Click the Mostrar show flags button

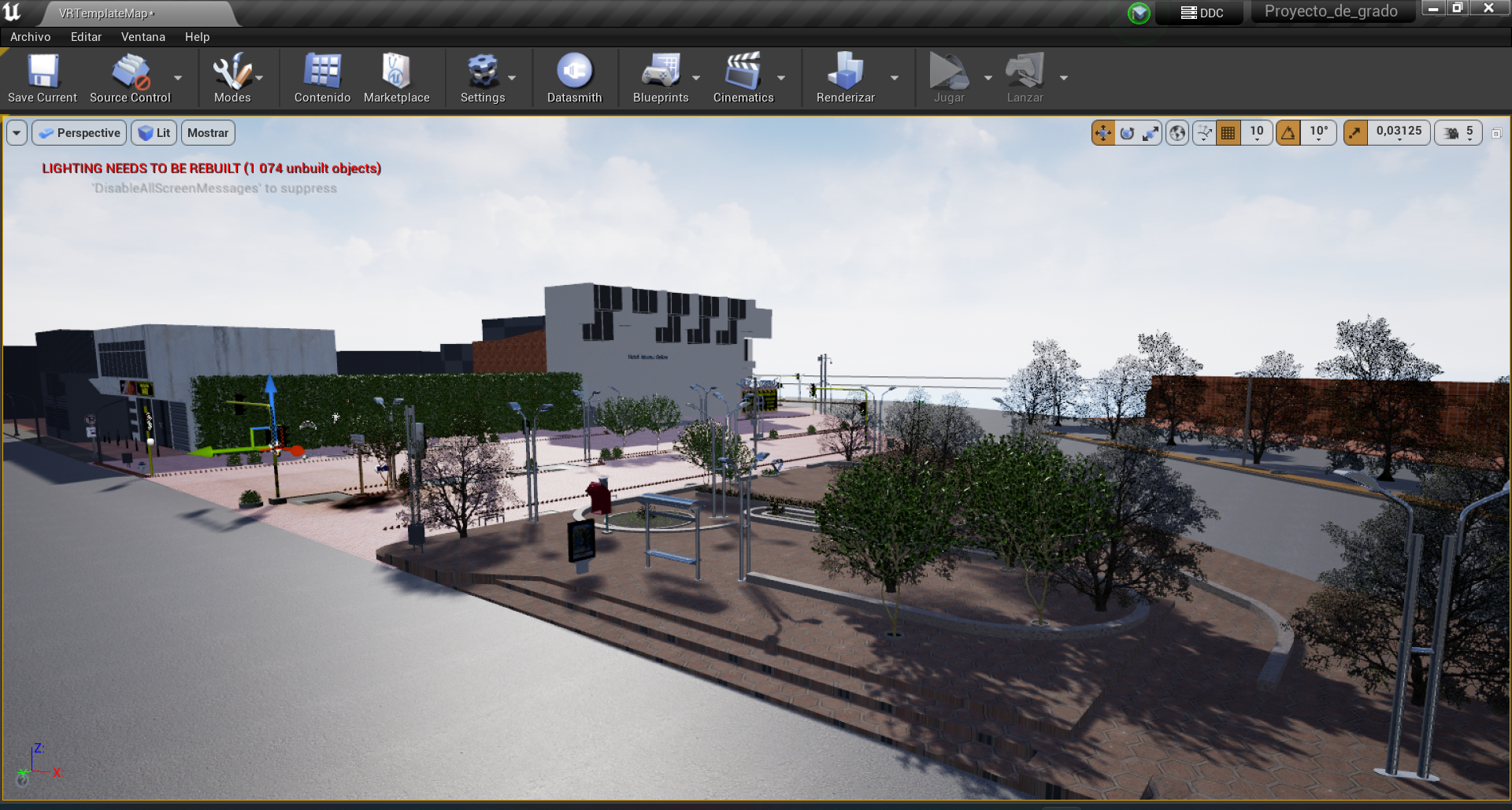coord(208,133)
